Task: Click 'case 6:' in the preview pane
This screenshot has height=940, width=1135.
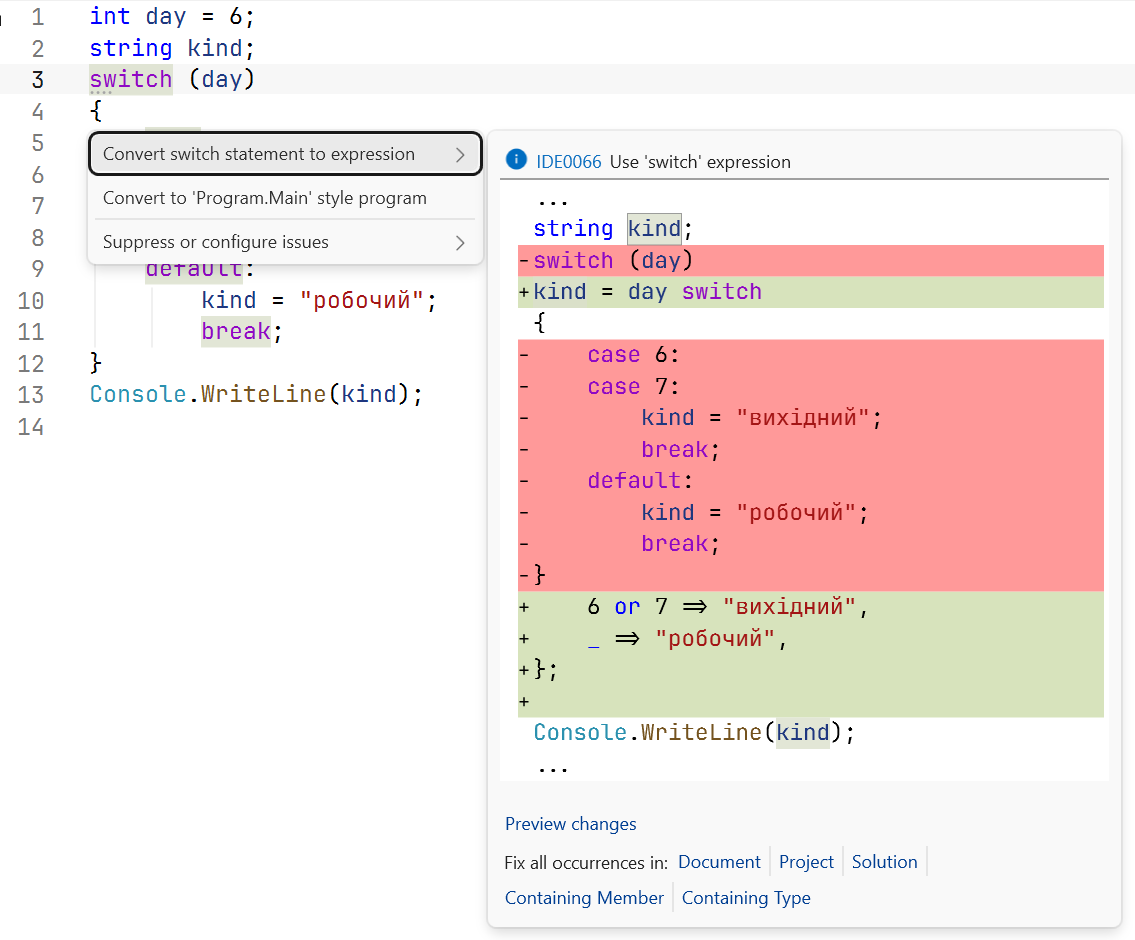Action: 633,355
